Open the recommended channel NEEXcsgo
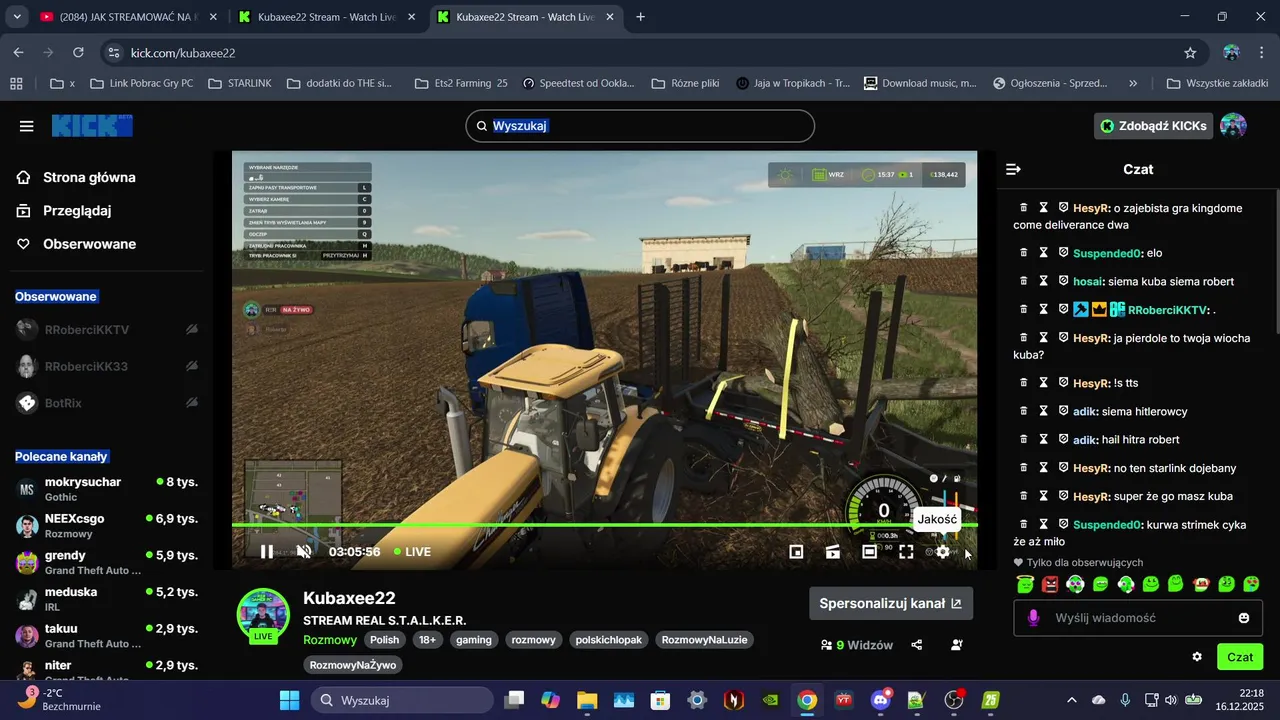The height and width of the screenshot is (720, 1280). [107, 526]
